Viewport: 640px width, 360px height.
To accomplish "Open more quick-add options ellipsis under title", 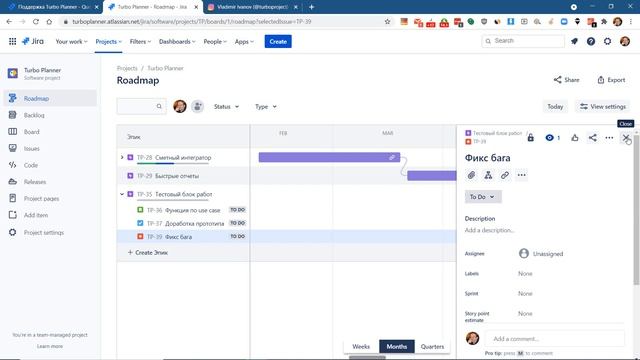I will point(522,175).
